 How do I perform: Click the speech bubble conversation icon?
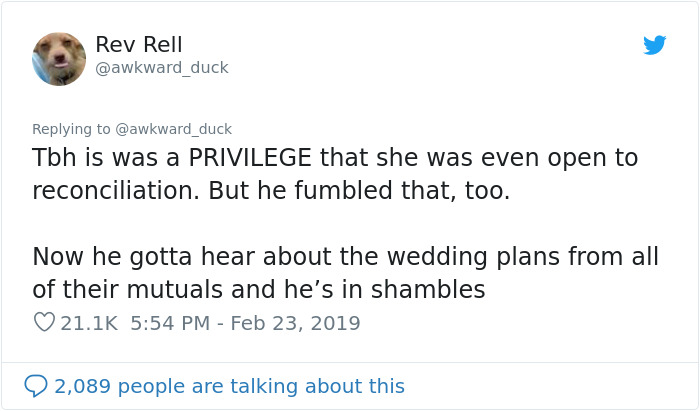coord(36,386)
